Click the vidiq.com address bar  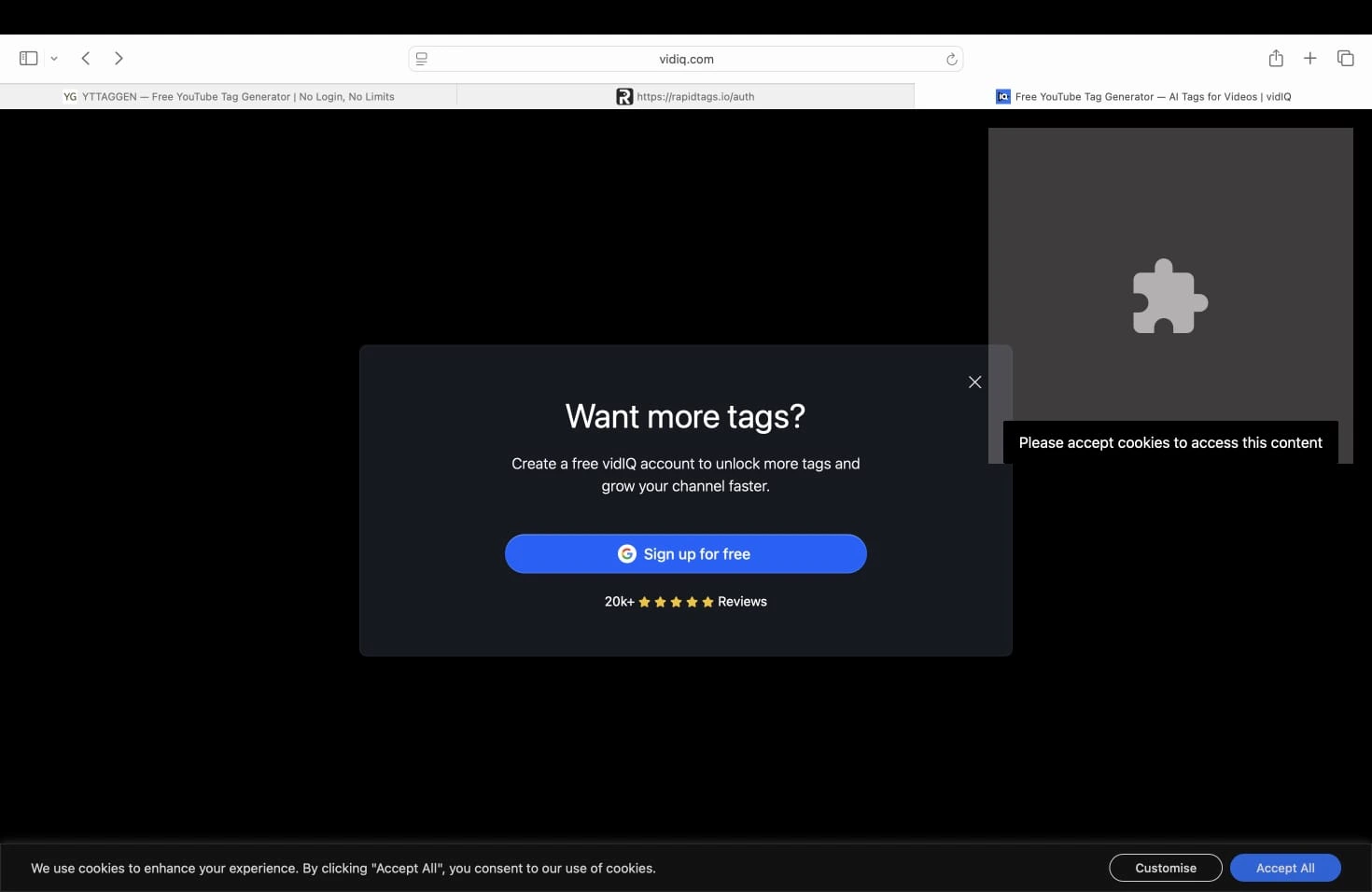click(685, 59)
